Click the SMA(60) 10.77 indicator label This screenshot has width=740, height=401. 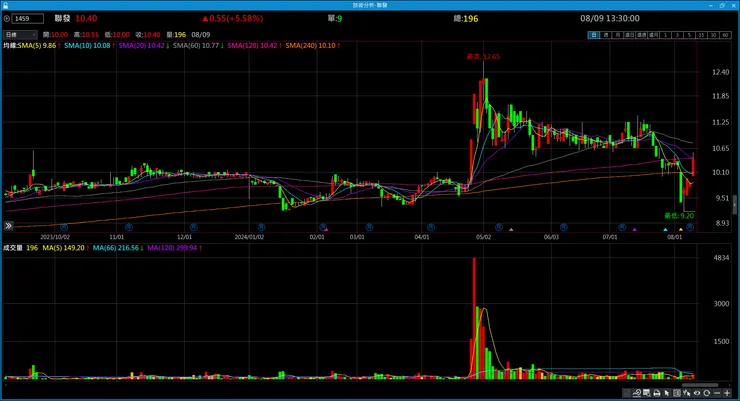[x=196, y=46]
